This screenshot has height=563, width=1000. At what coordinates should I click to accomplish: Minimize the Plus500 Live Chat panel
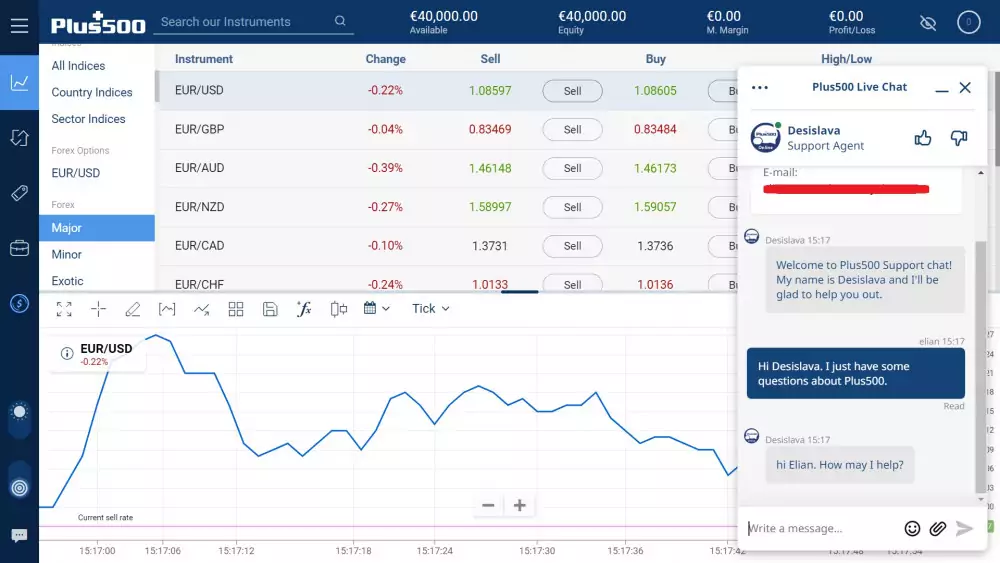(x=941, y=89)
